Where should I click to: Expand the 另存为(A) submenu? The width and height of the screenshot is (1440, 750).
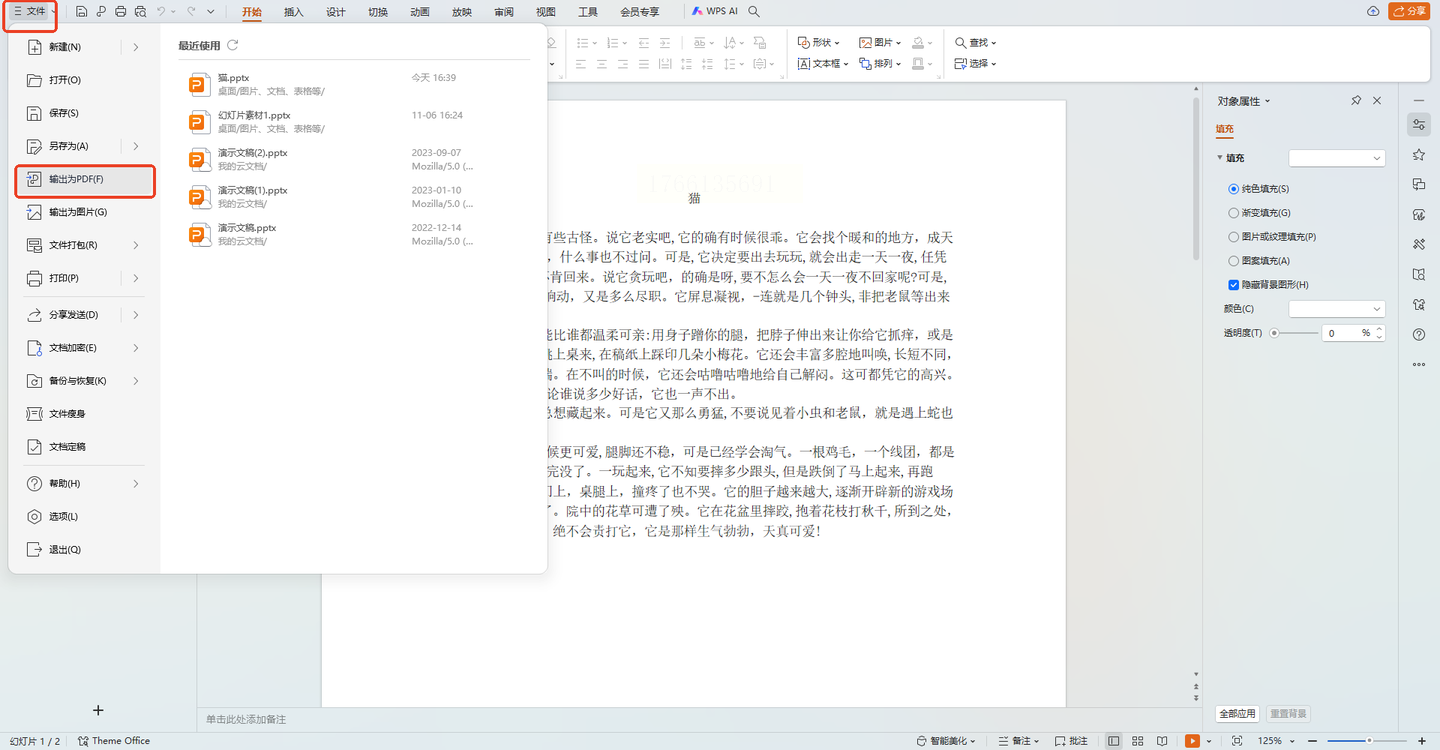(x=136, y=146)
